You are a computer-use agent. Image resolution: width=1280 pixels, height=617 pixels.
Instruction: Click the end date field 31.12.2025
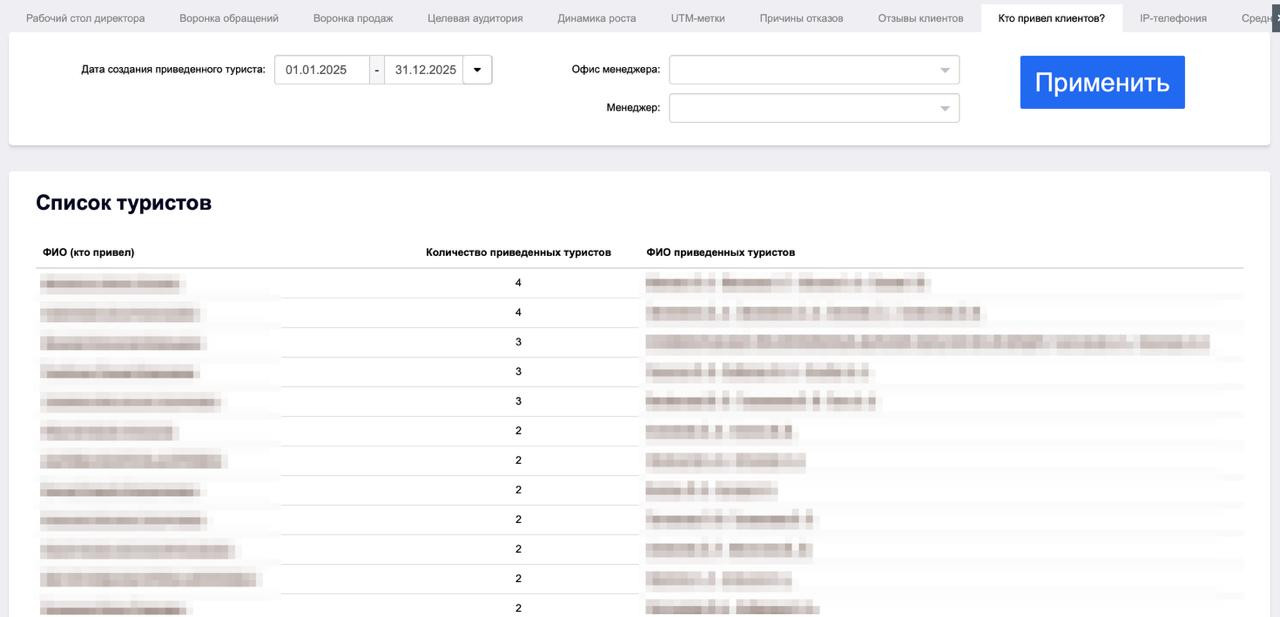[x=425, y=70]
